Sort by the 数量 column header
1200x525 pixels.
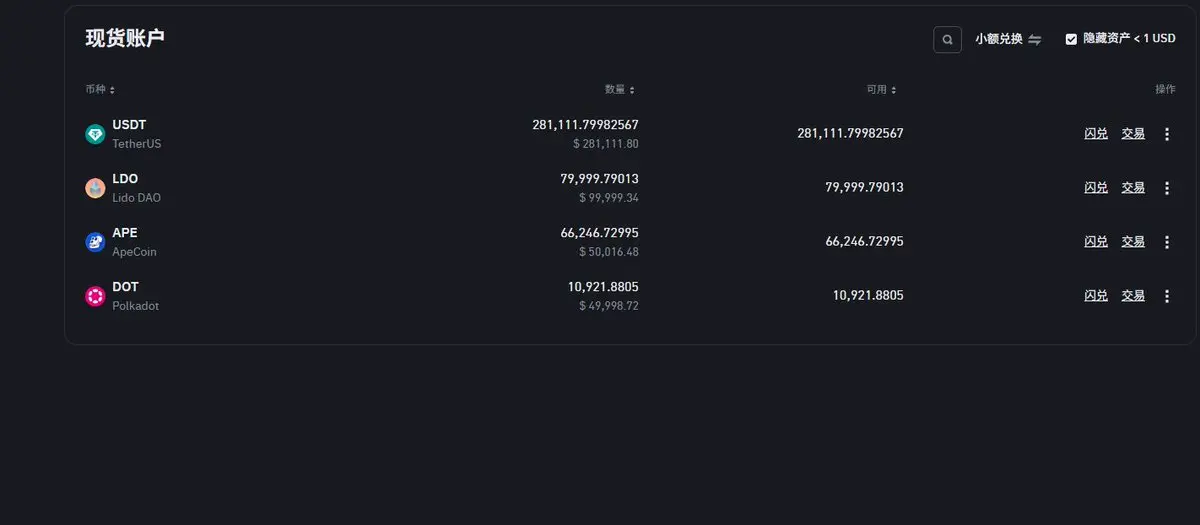click(x=620, y=90)
